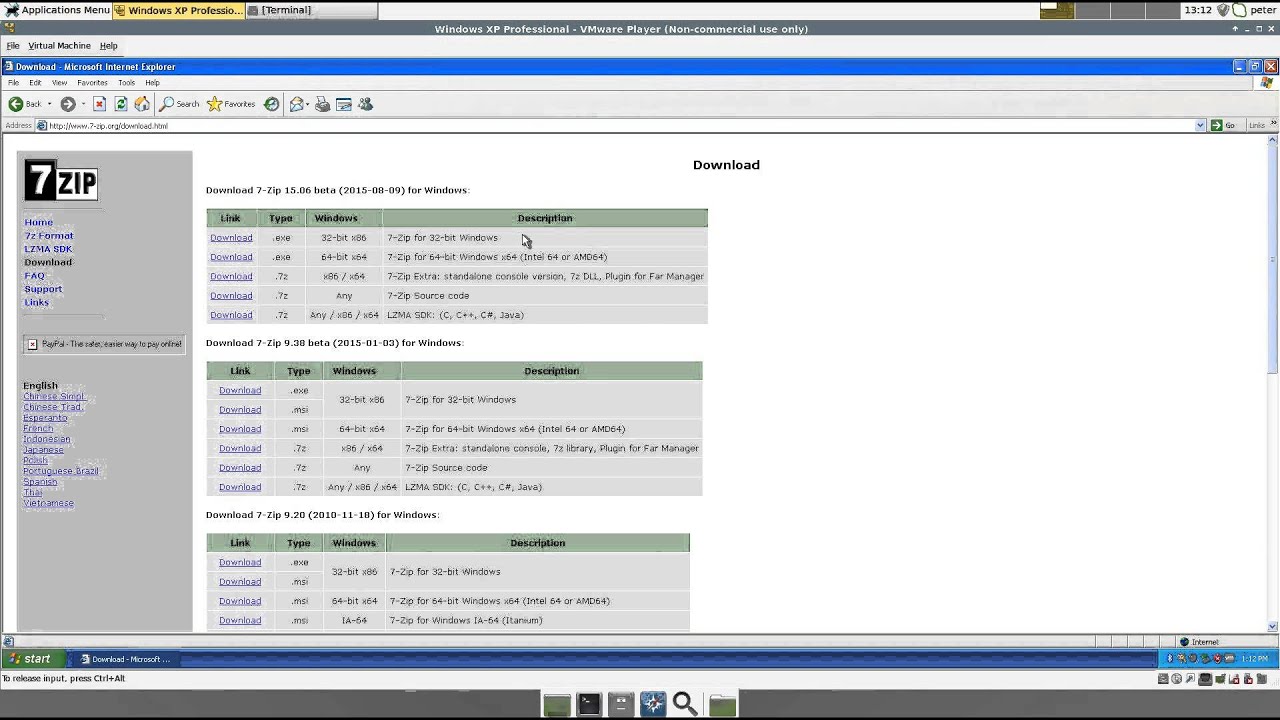
Task: Click in the address bar URL field
Action: (x=615, y=125)
